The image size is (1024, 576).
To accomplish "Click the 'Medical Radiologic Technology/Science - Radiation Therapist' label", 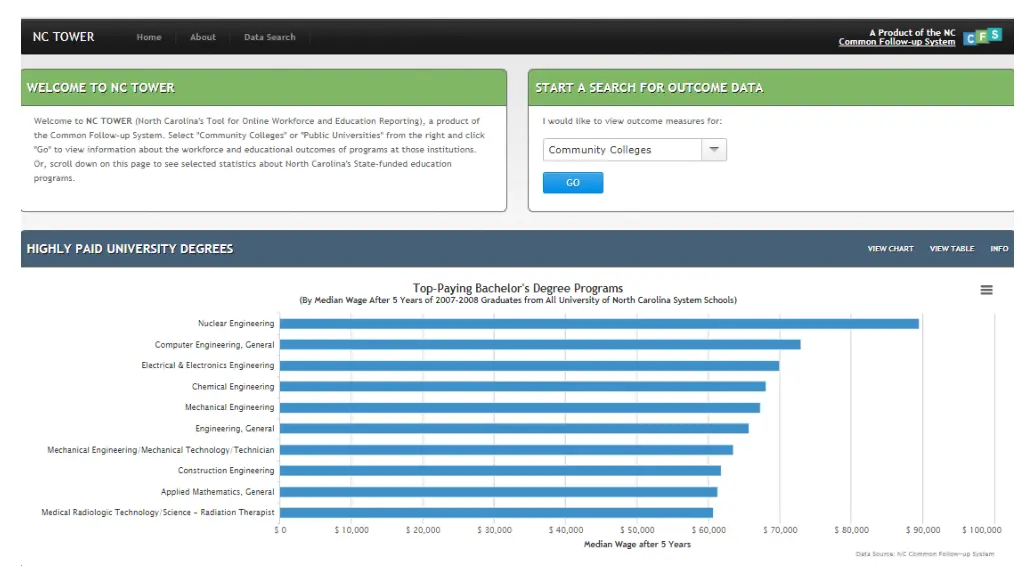I will pyautogui.click(x=157, y=513).
